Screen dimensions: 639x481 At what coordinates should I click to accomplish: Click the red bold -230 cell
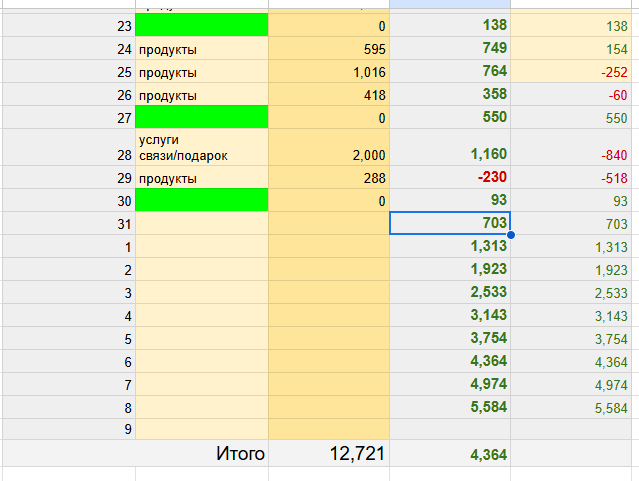pyautogui.click(x=450, y=177)
